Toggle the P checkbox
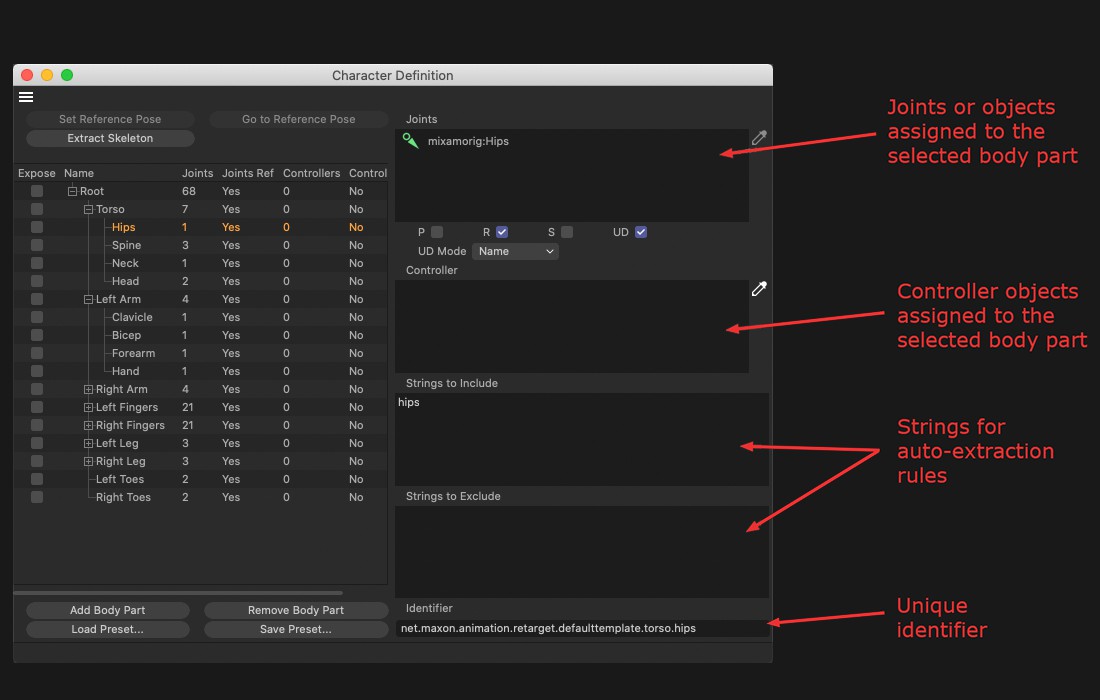Screen dimensions: 1100x700 point(437,231)
